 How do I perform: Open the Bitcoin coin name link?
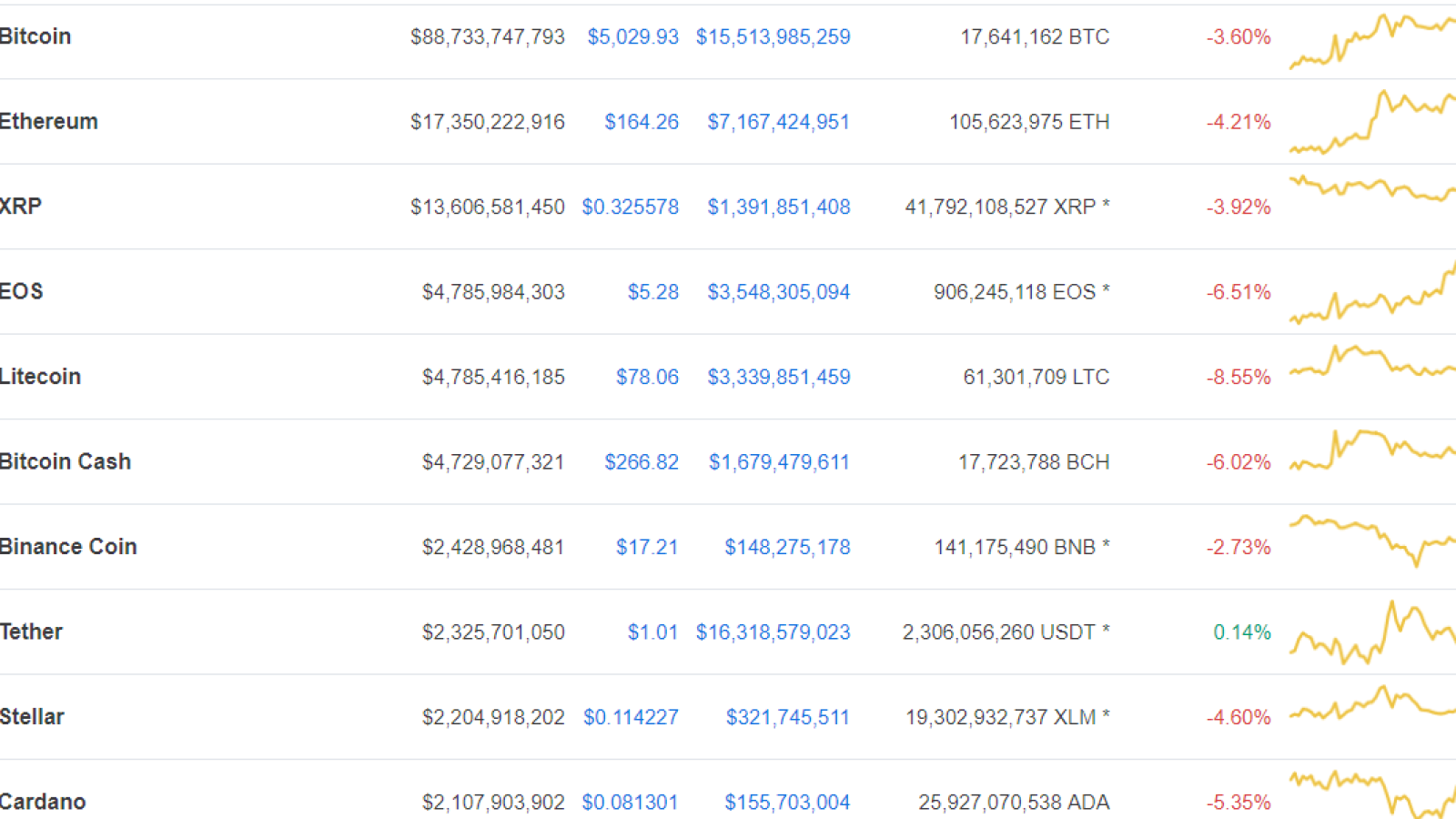(35, 36)
